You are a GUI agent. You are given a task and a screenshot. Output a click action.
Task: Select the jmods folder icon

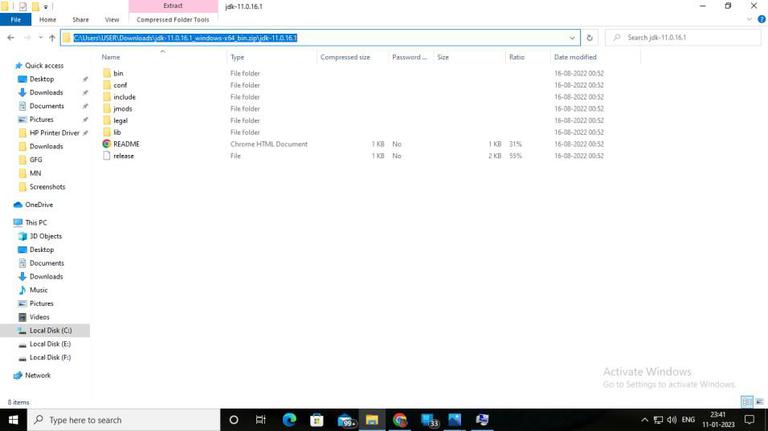[x=107, y=109]
